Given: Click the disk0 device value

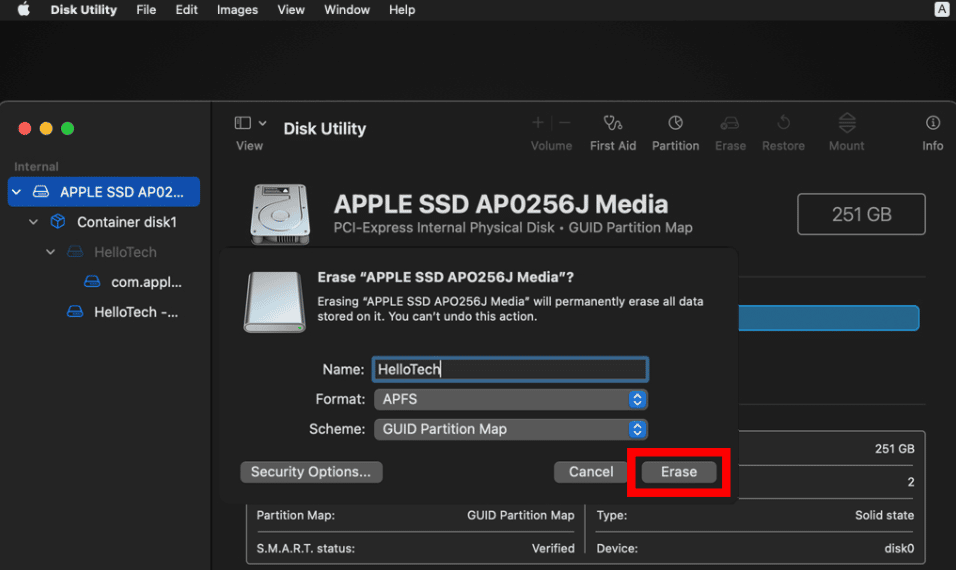Looking at the screenshot, I should (899, 548).
